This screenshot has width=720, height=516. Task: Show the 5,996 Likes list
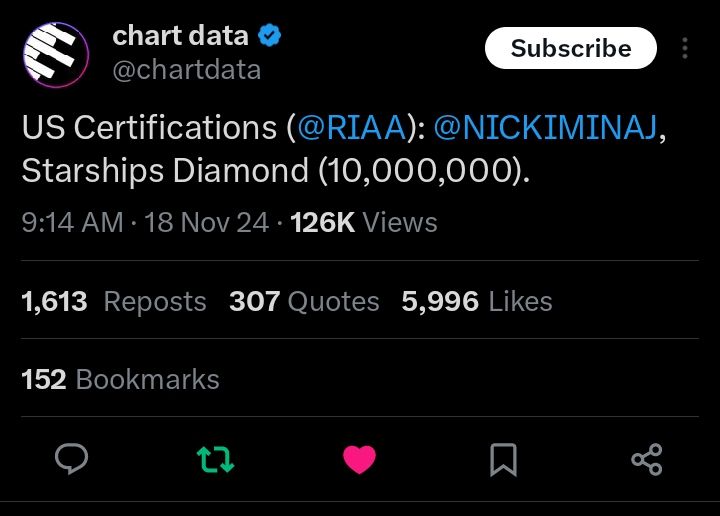pyautogui.click(x=476, y=301)
